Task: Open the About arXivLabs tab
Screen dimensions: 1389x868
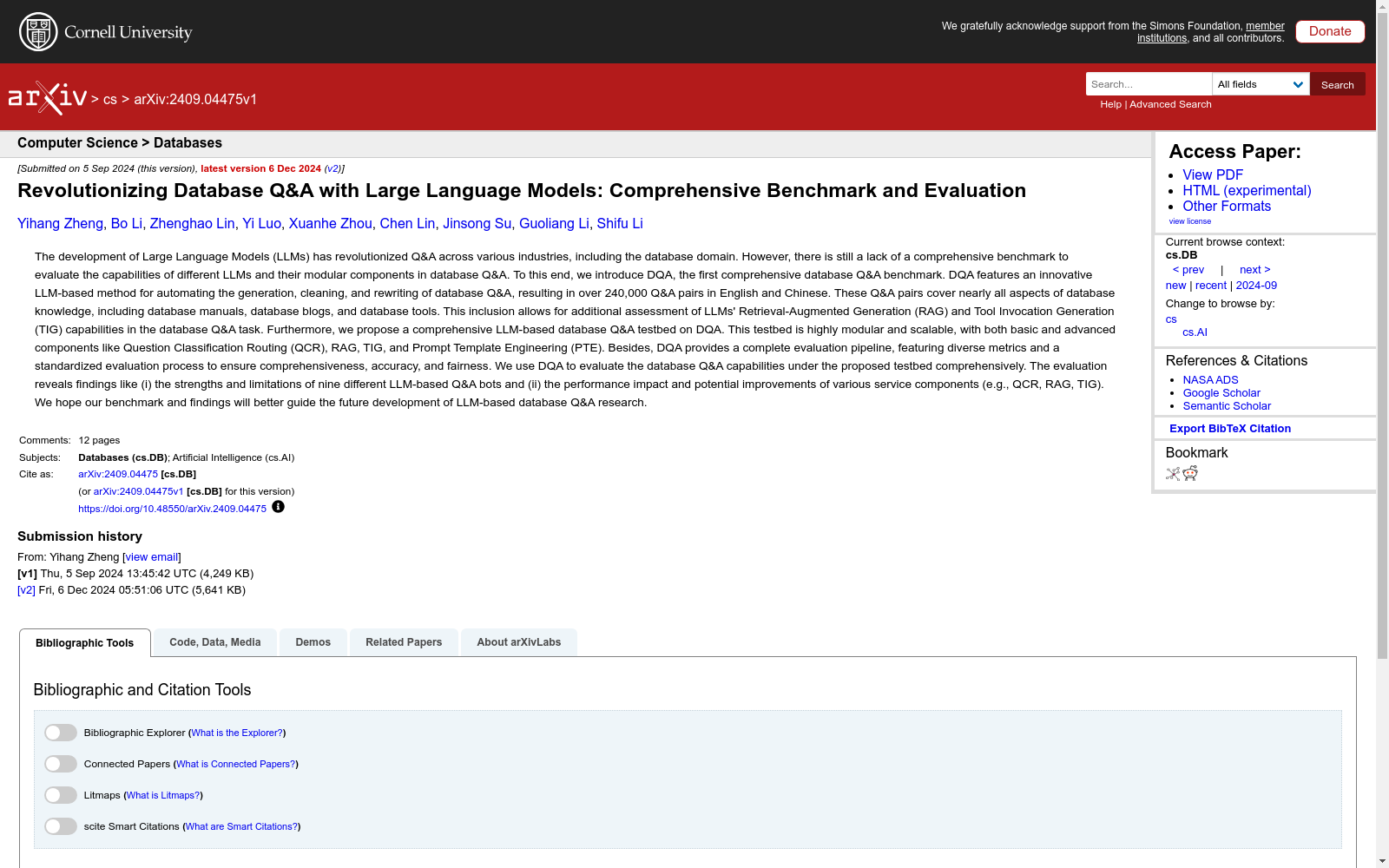Action: click(x=519, y=642)
